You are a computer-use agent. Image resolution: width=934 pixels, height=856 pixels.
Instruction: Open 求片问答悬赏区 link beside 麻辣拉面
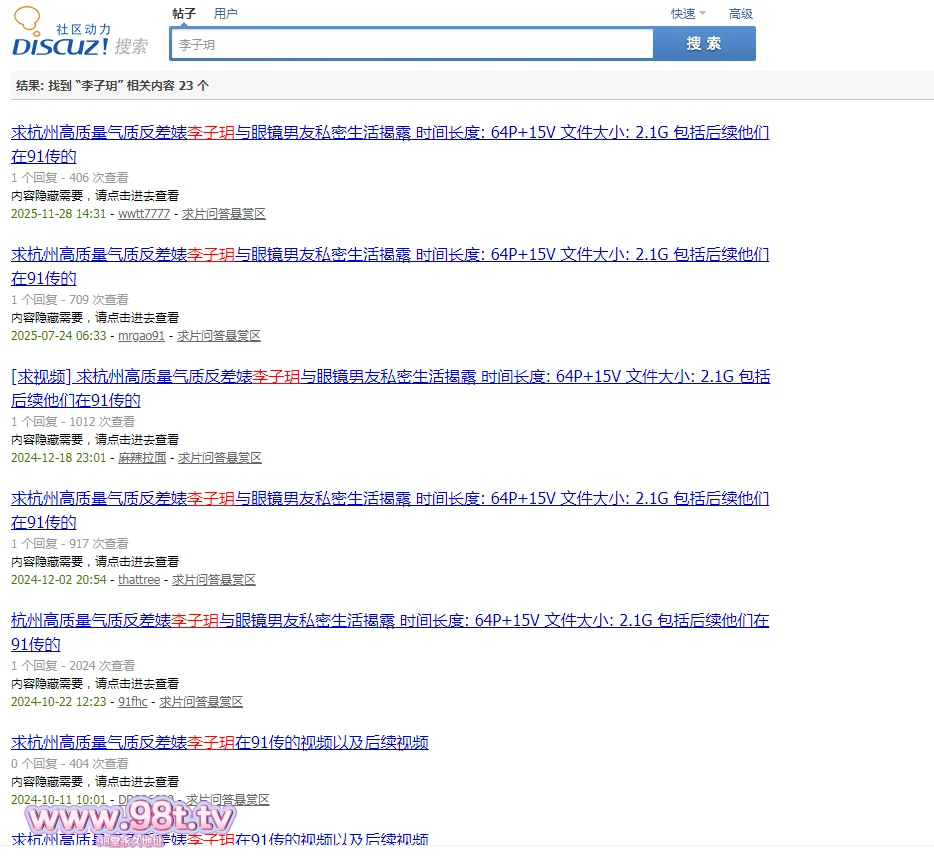pos(220,458)
